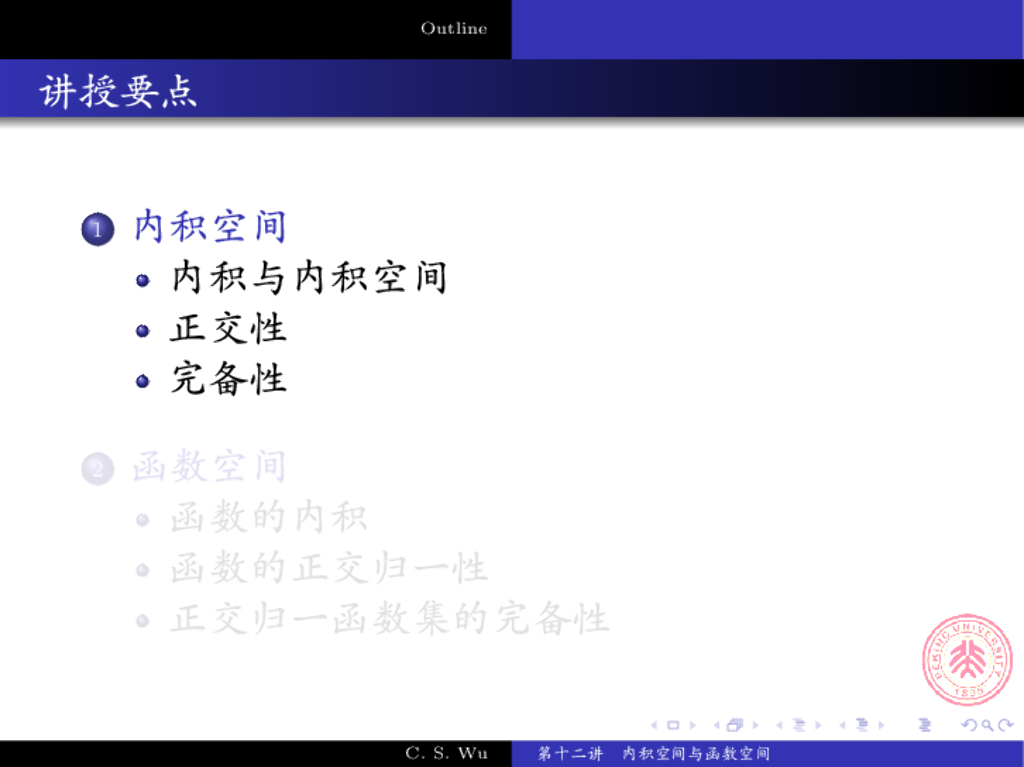
Task: Go to next slide with the arrow right of the slide icon
Action: [x=693, y=725]
